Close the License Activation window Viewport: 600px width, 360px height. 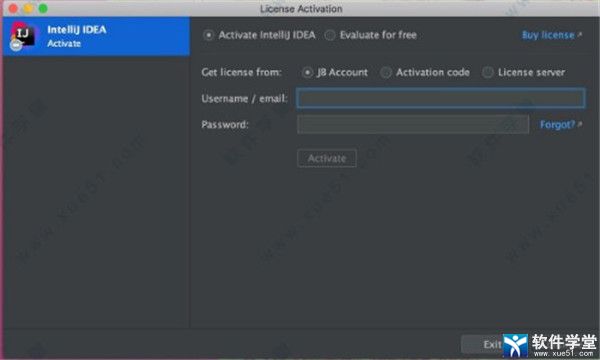tap(13, 8)
